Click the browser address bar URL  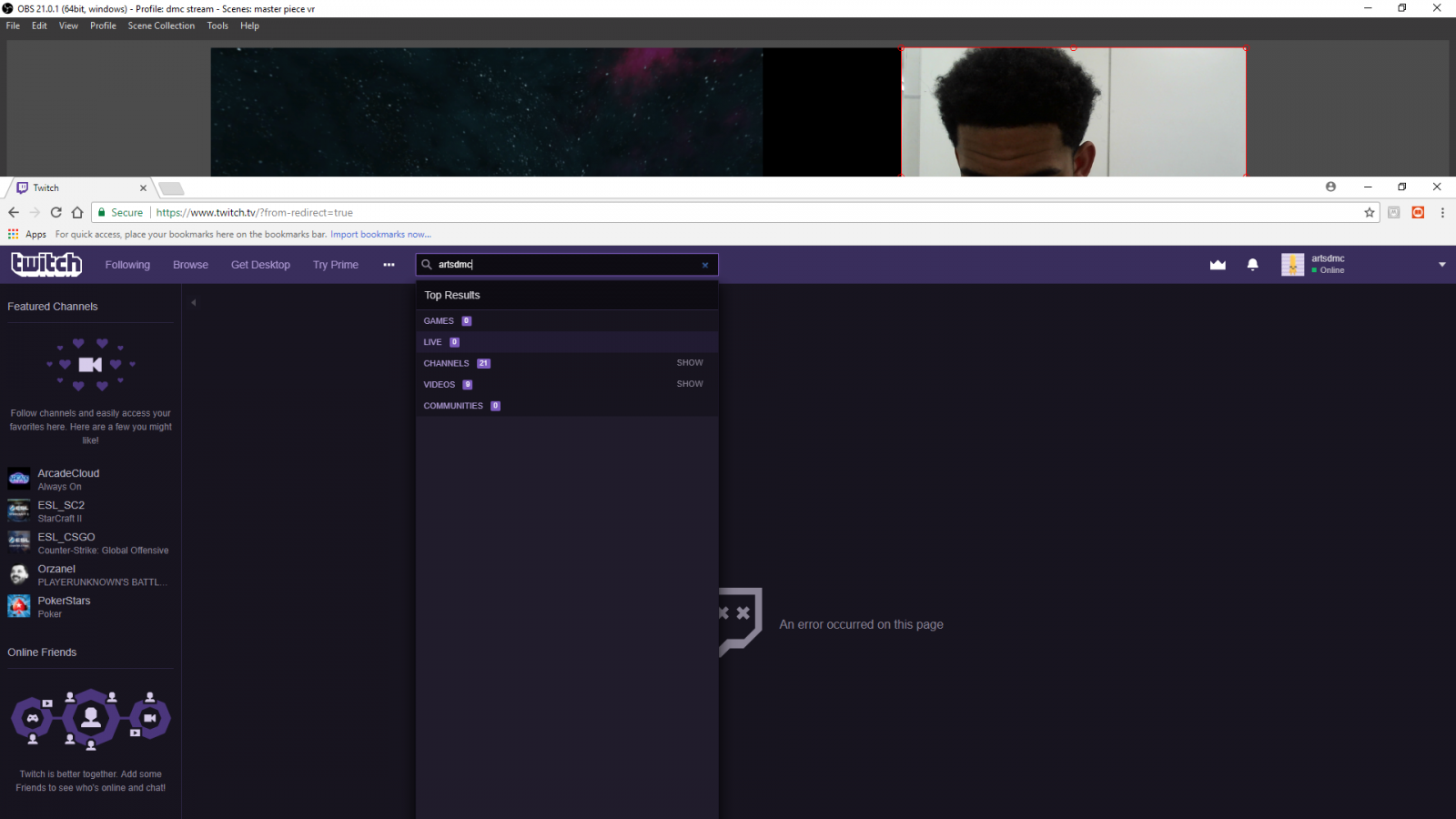pyautogui.click(x=254, y=212)
